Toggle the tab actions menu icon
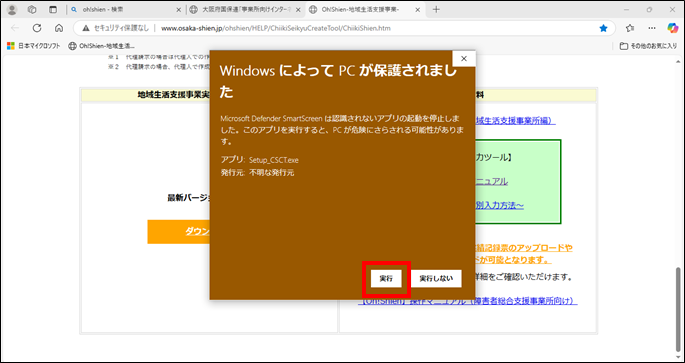The height and width of the screenshot is (363, 685). (53, 9)
